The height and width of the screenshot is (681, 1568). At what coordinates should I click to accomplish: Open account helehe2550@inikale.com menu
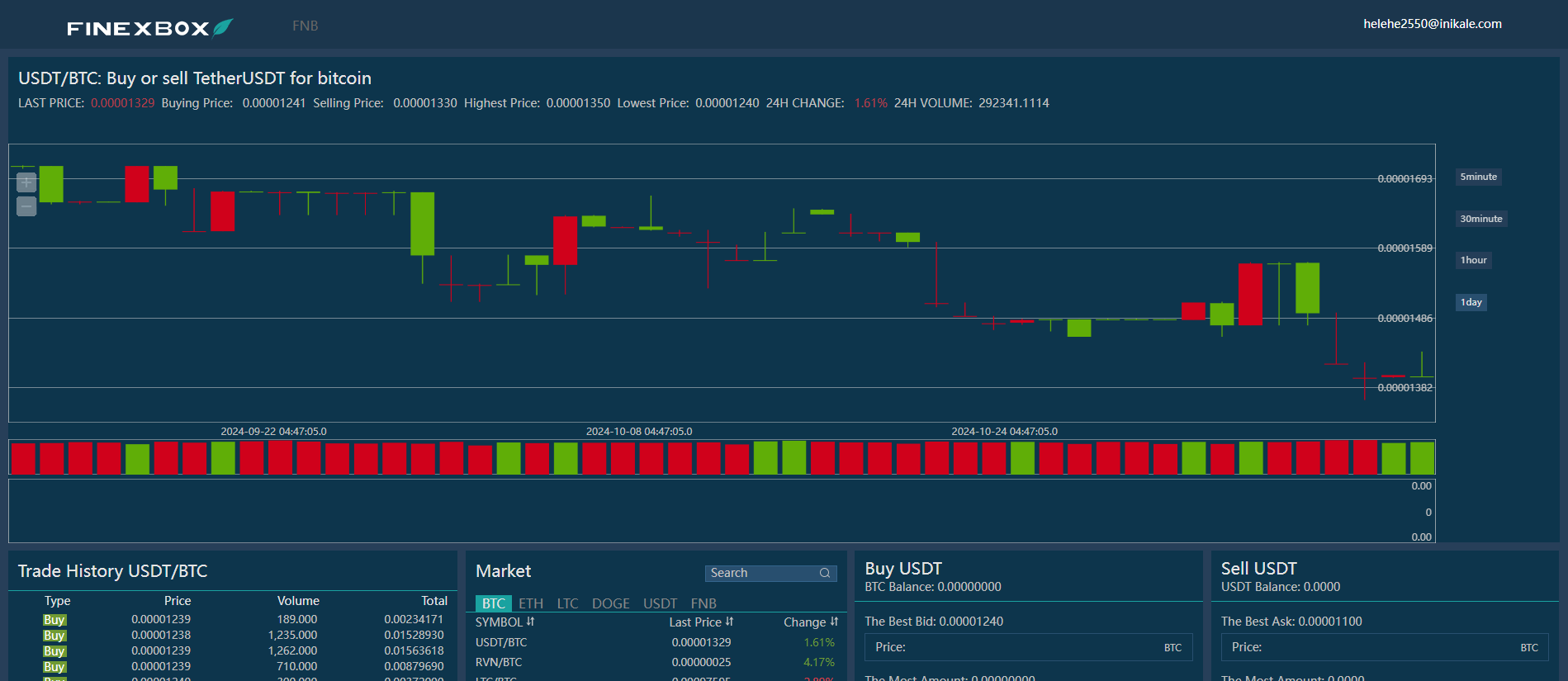[1432, 24]
